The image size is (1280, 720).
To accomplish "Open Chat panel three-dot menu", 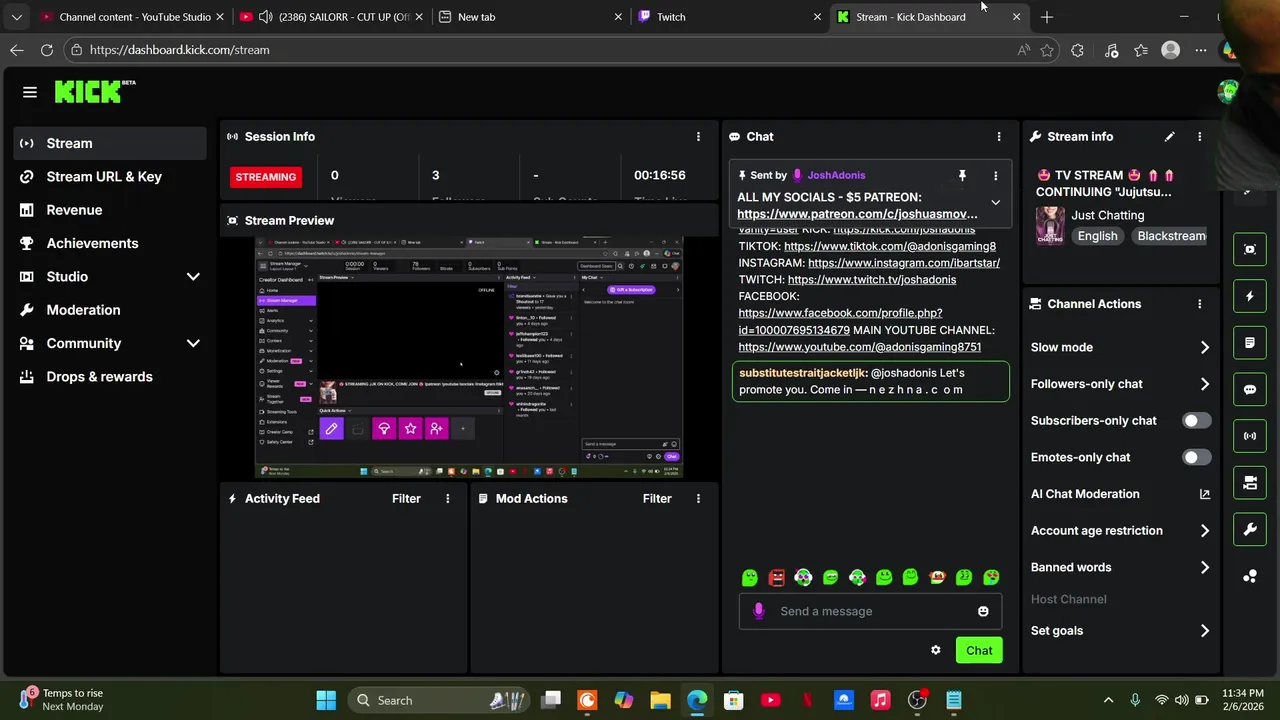I will click(x=998, y=137).
